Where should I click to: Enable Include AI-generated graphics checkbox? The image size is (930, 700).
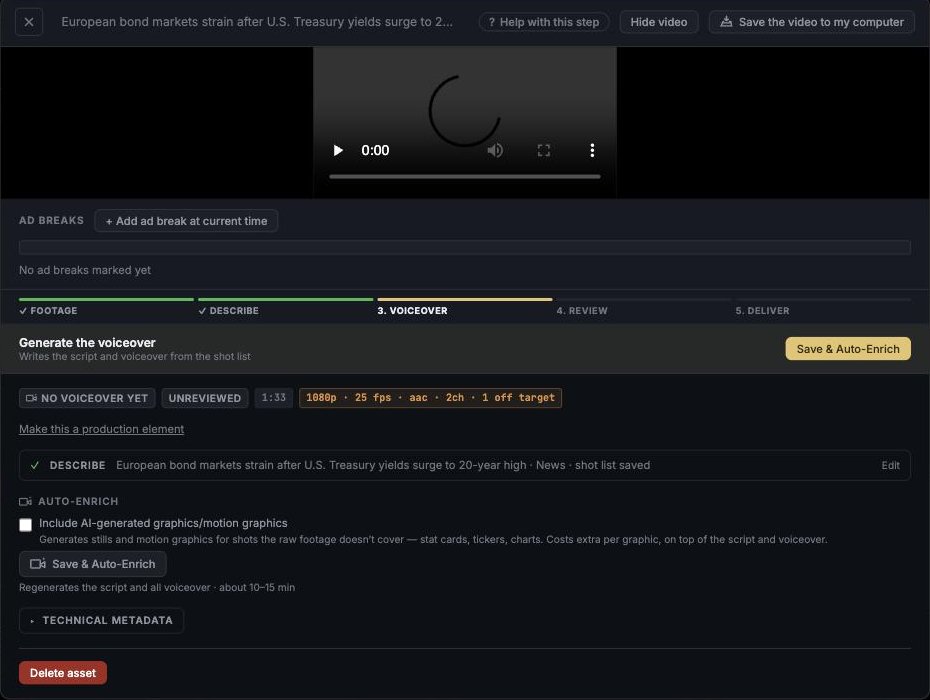[26, 525]
